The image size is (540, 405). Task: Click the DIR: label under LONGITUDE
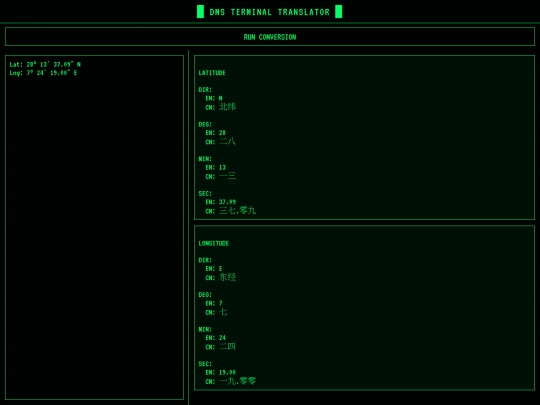click(205, 260)
